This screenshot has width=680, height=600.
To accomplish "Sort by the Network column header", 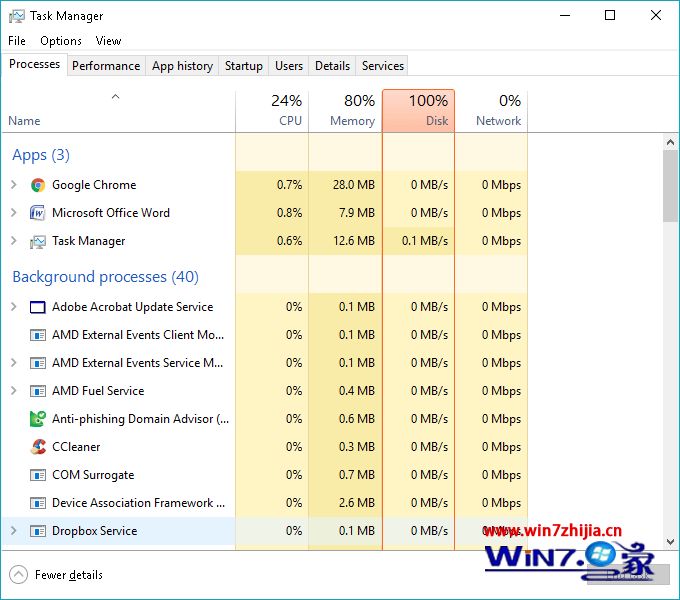I will coord(491,111).
